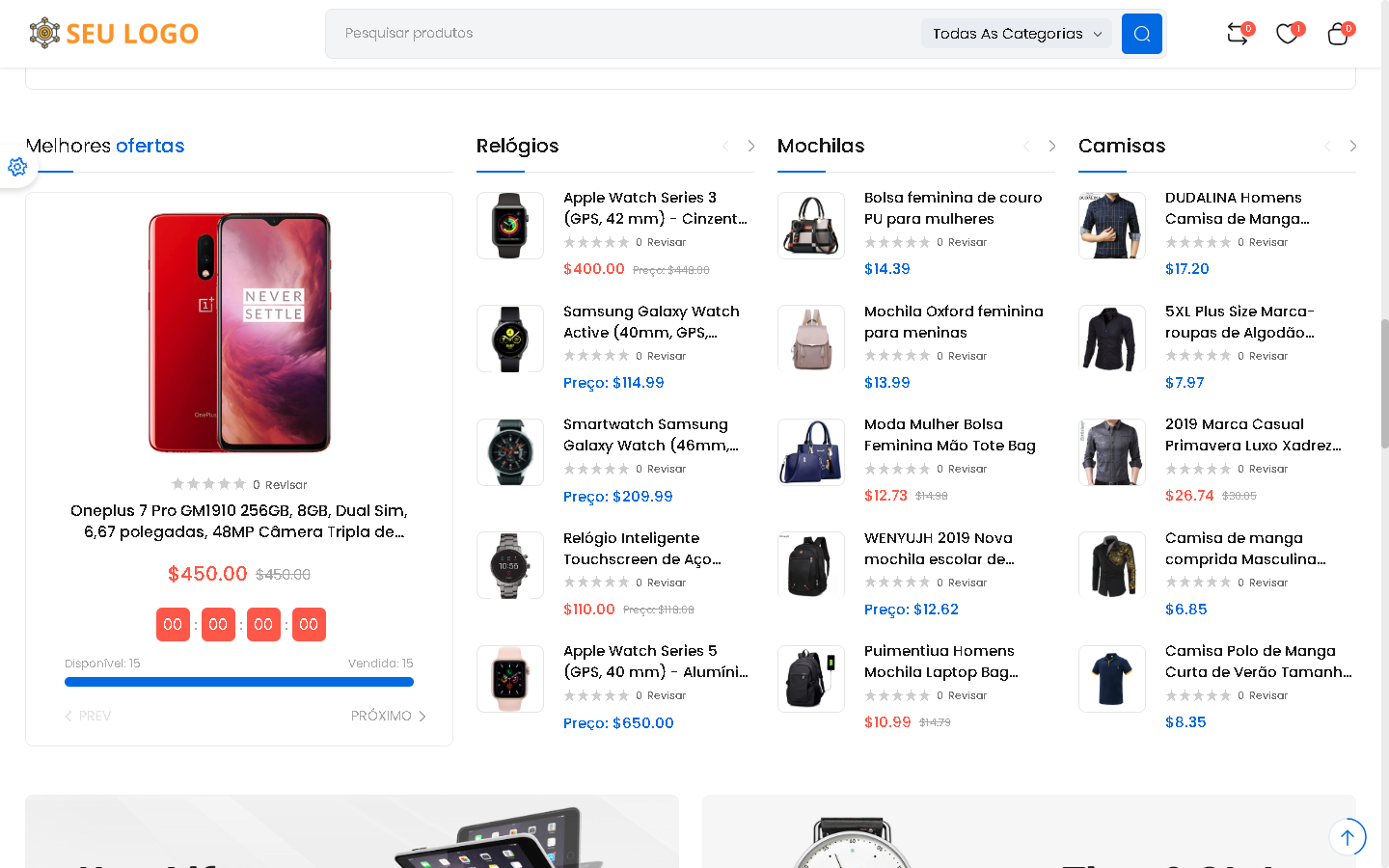Open the Oneplus 7 Pro phone image

click(239, 333)
